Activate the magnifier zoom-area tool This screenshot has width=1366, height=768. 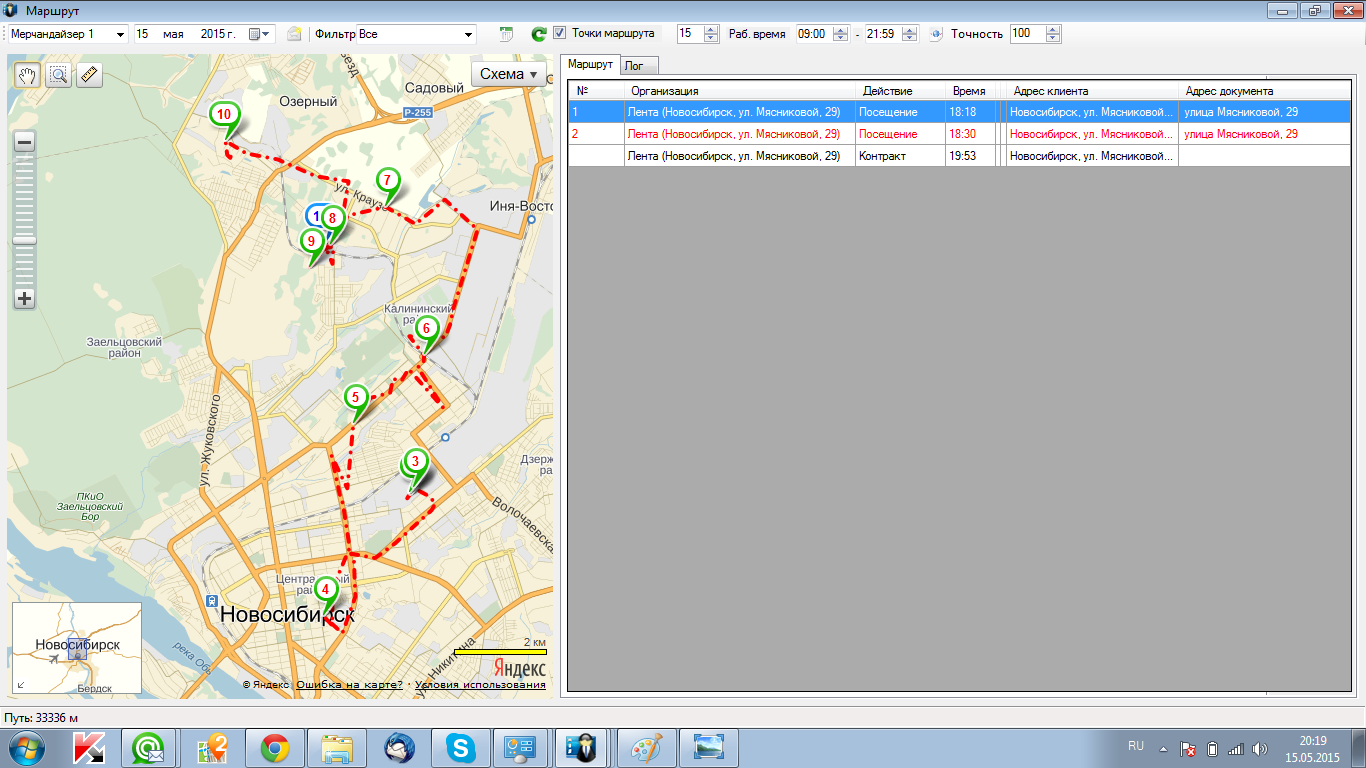(x=59, y=75)
